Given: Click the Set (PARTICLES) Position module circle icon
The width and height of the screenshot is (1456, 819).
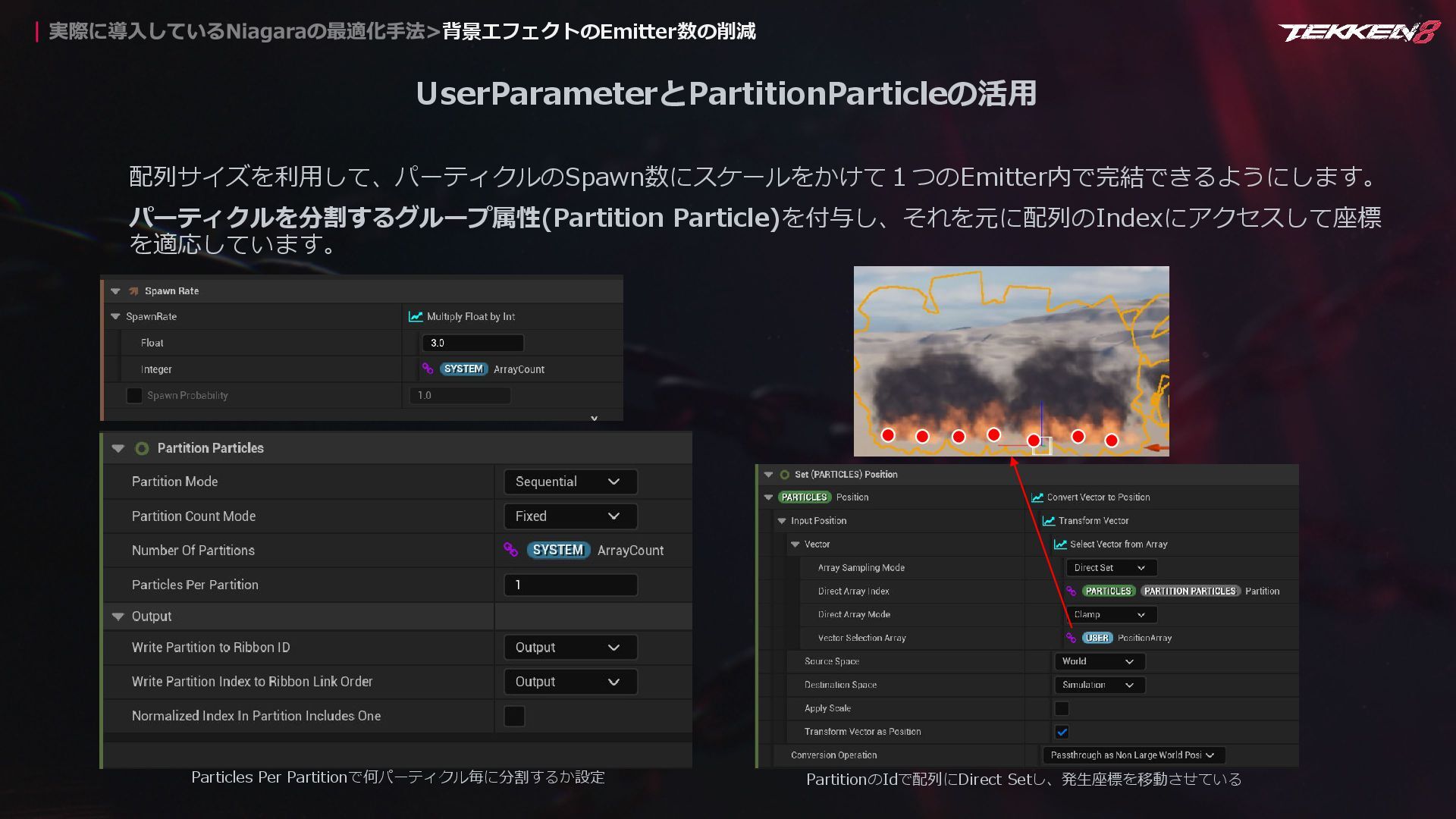Looking at the screenshot, I should [785, 475].
